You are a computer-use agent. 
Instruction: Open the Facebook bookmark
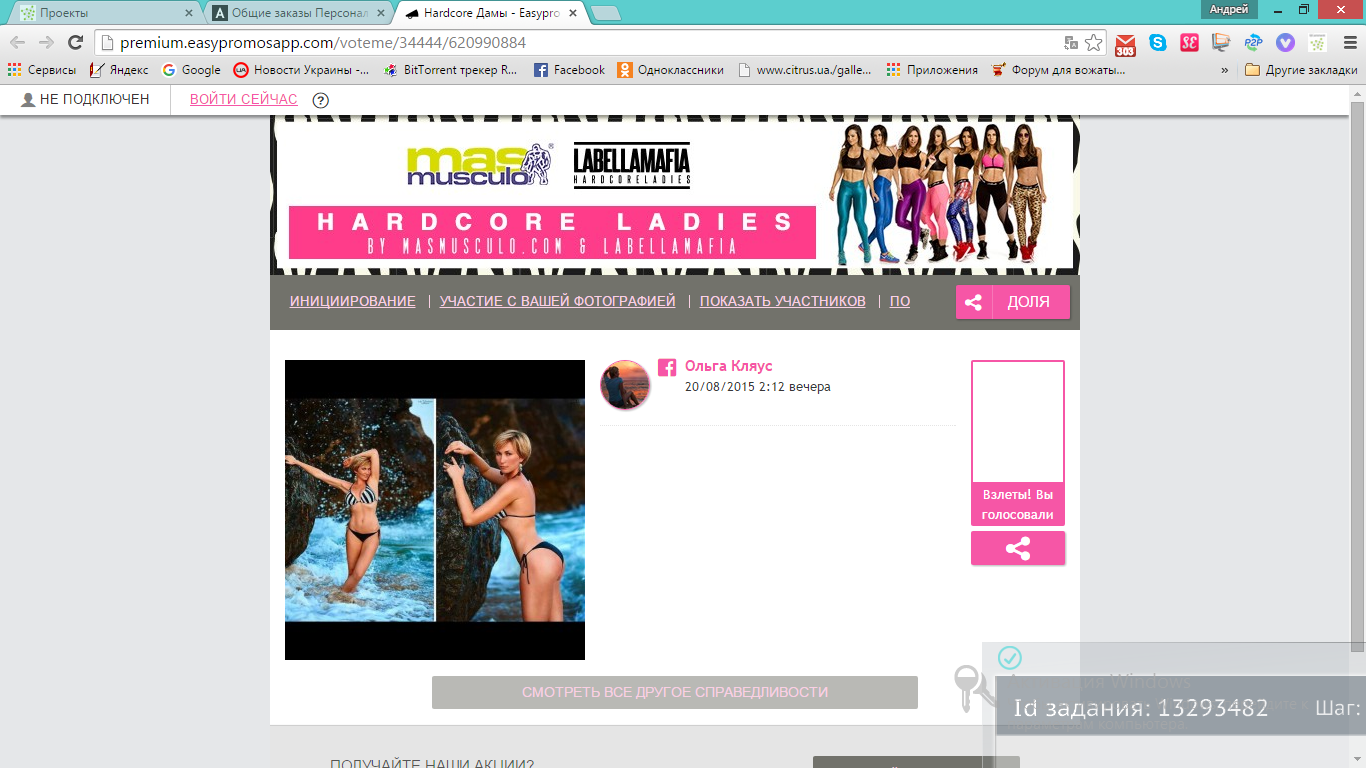pos(570,70)
